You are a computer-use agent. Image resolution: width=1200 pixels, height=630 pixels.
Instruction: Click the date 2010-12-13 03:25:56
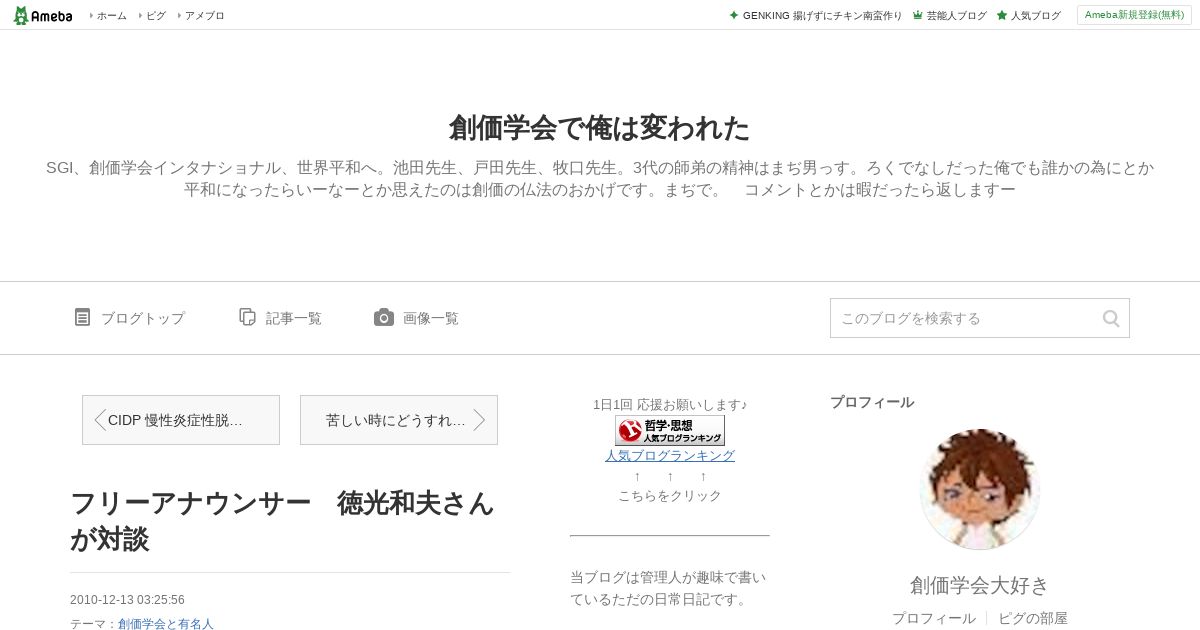[127, 600]
